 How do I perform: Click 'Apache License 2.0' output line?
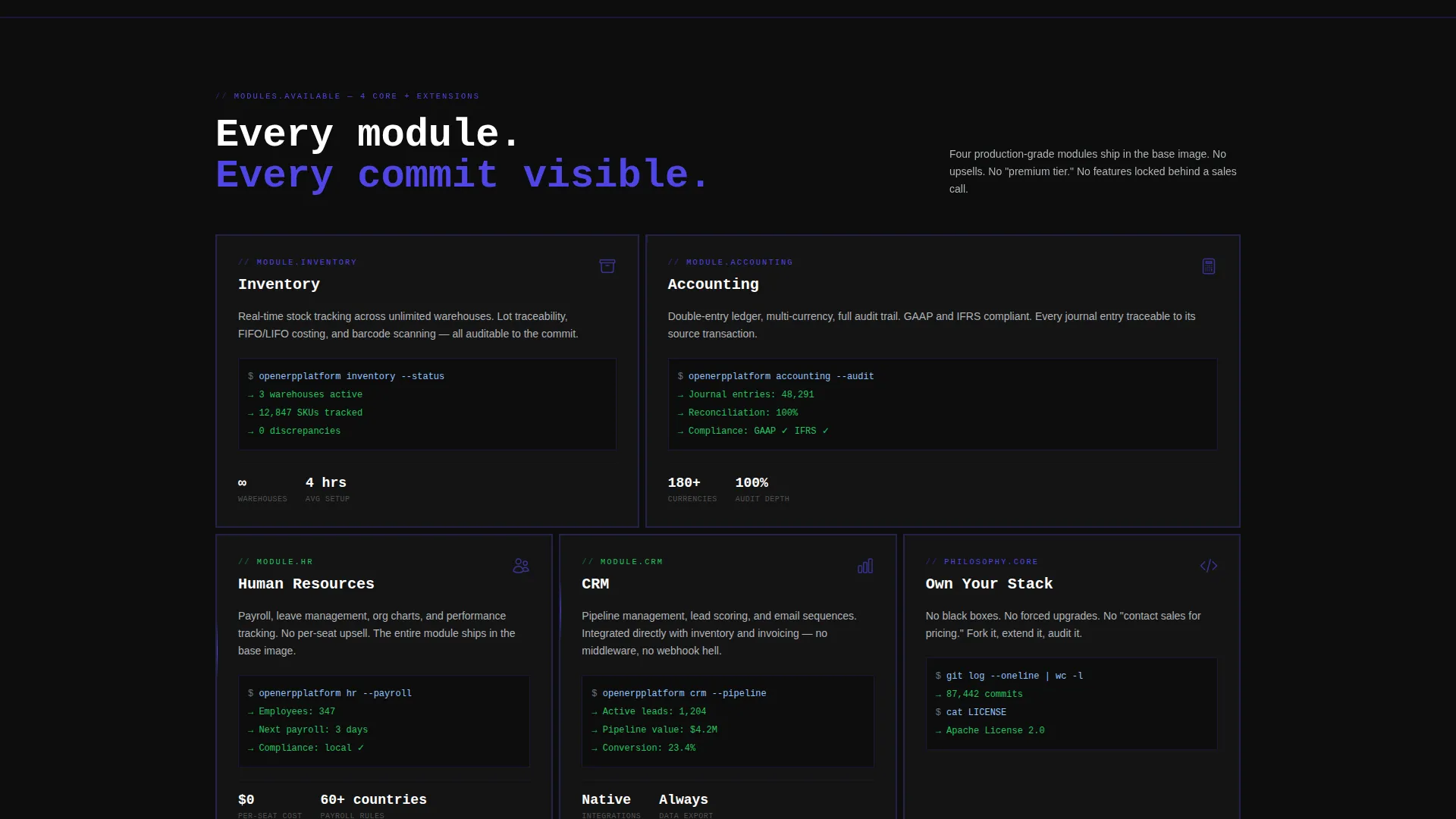pos(995,730)
